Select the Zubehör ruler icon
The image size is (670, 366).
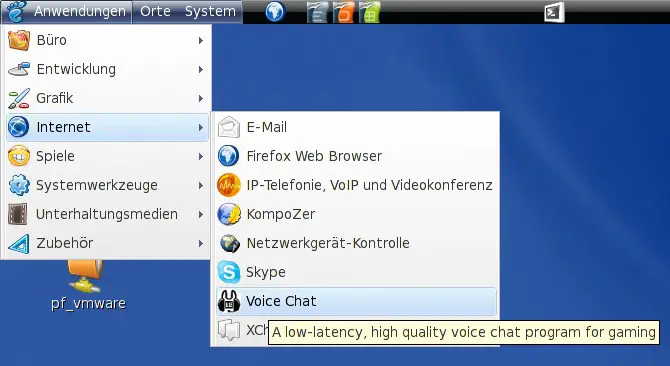[19, 243]
